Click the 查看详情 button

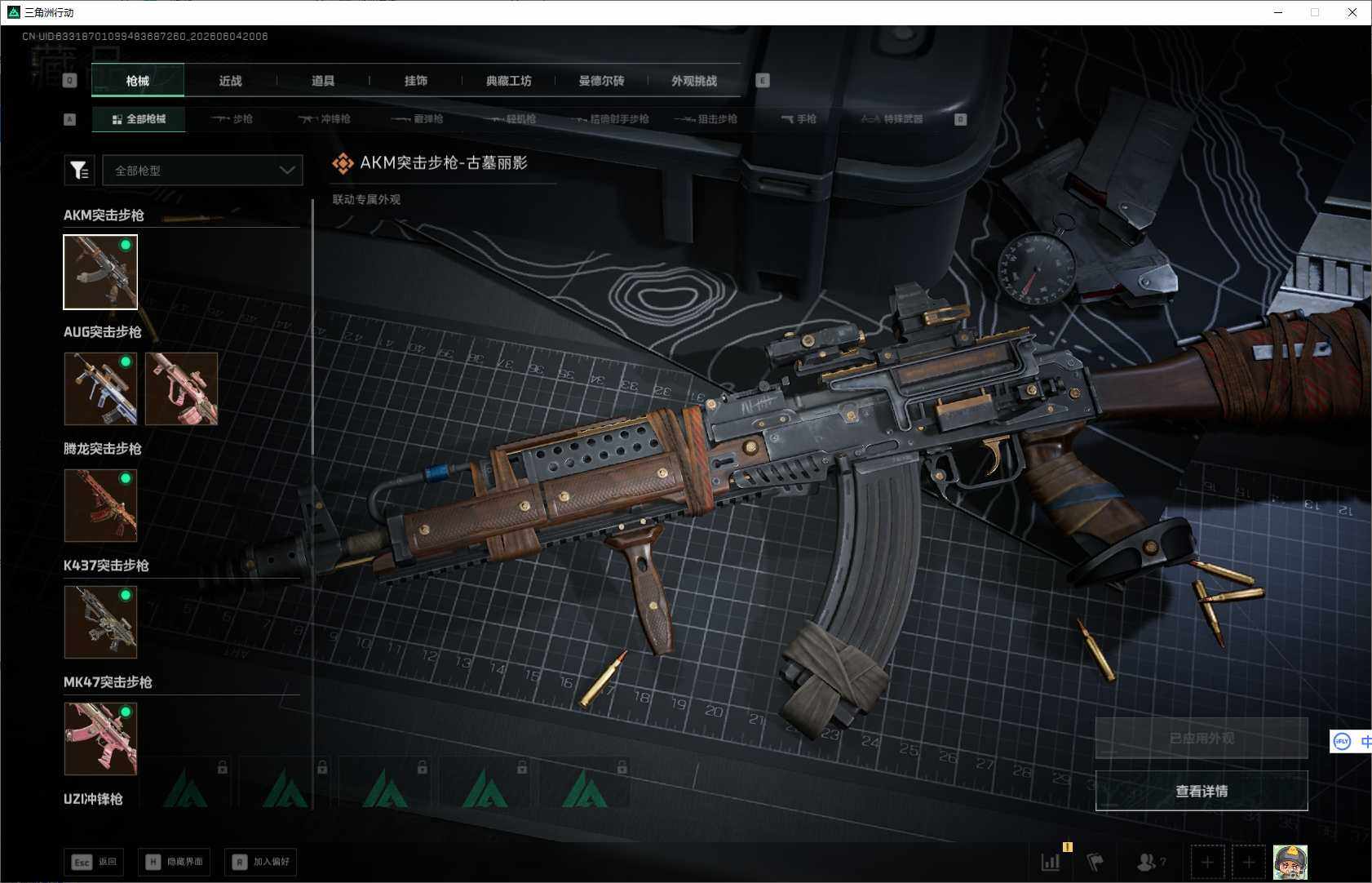[1202, 791]
